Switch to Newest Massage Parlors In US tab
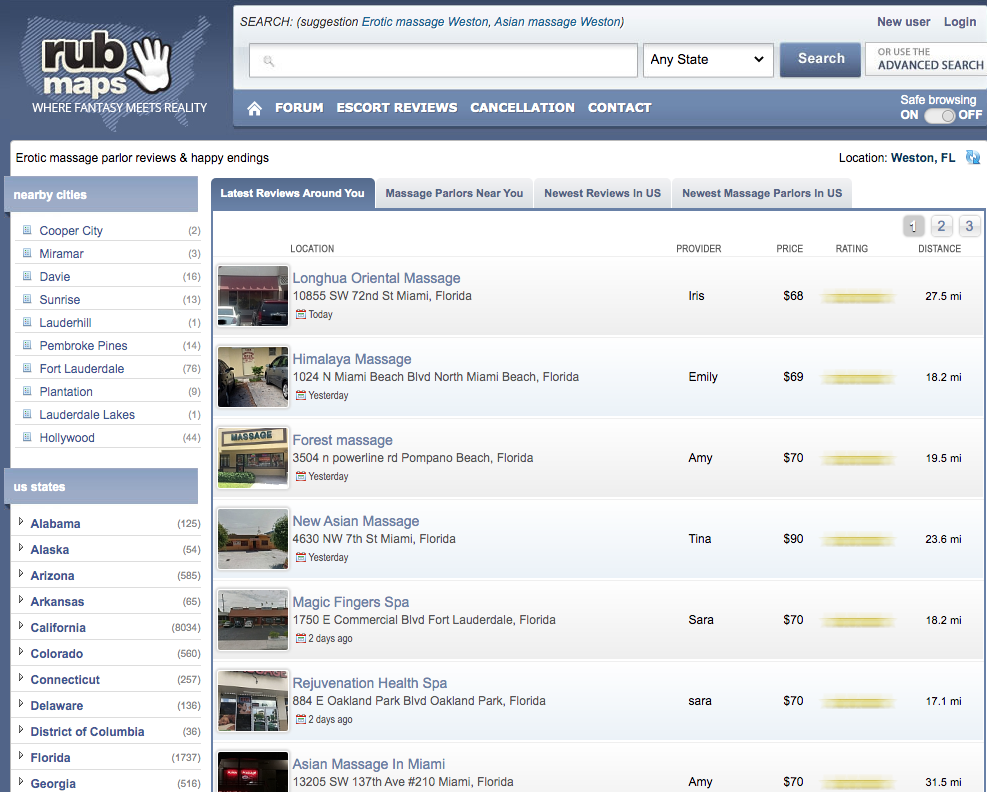987x792 pixels. pyautogui.click(x=762, y=193)
